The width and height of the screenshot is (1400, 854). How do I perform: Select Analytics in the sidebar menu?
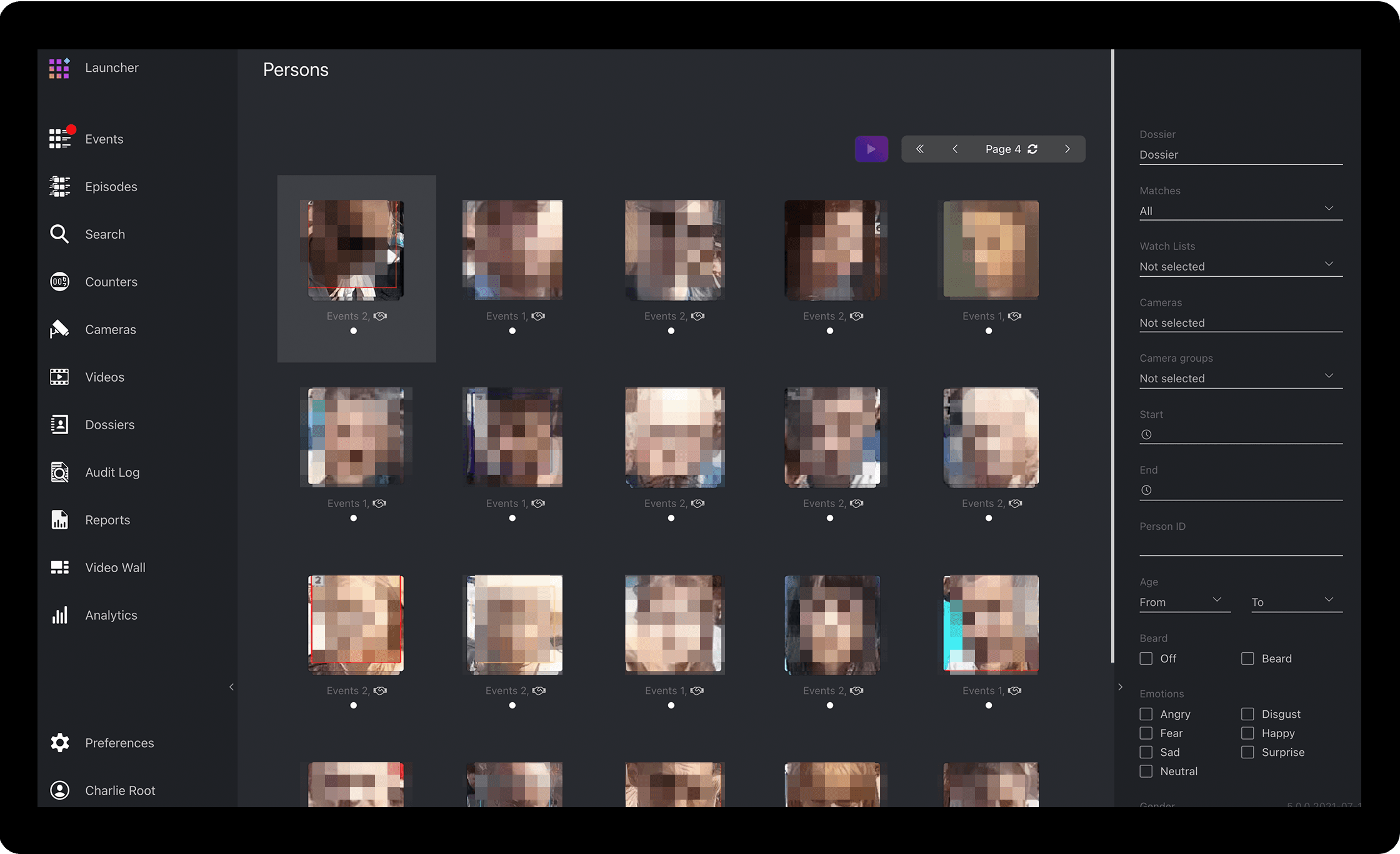coord(111,615)
